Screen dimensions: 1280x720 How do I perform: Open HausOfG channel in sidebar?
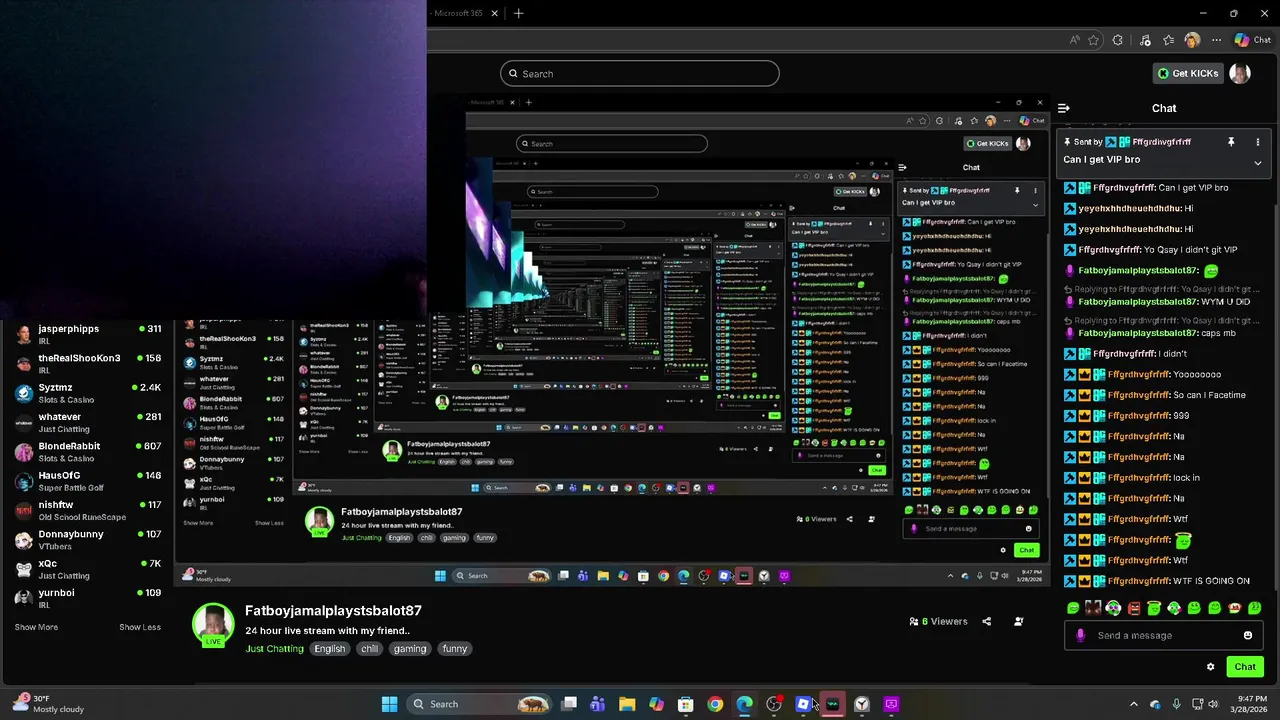click(x=87, y=481)
